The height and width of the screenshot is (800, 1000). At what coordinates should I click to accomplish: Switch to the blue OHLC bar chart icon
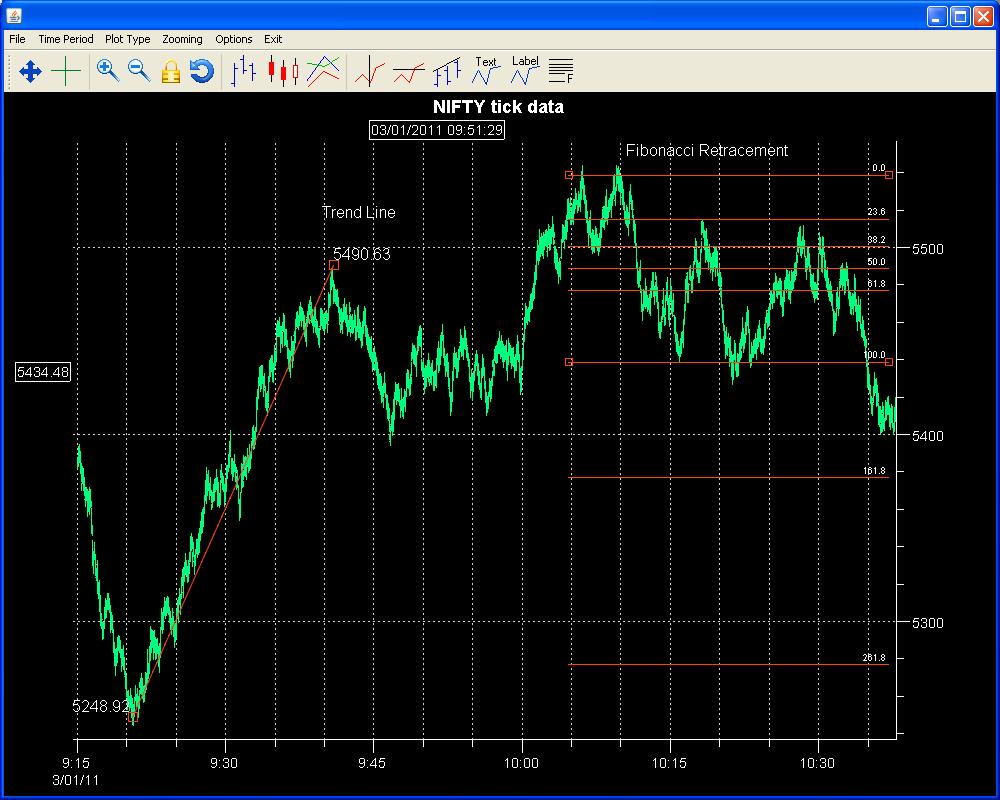243,71
